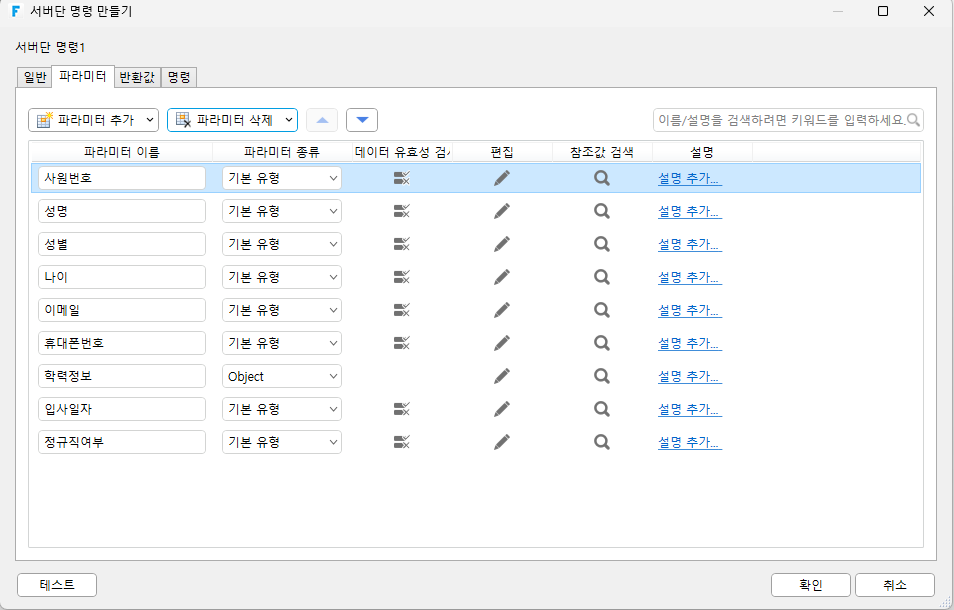Click the 테스트 button

pyautogui.click(x=57, y=585)
